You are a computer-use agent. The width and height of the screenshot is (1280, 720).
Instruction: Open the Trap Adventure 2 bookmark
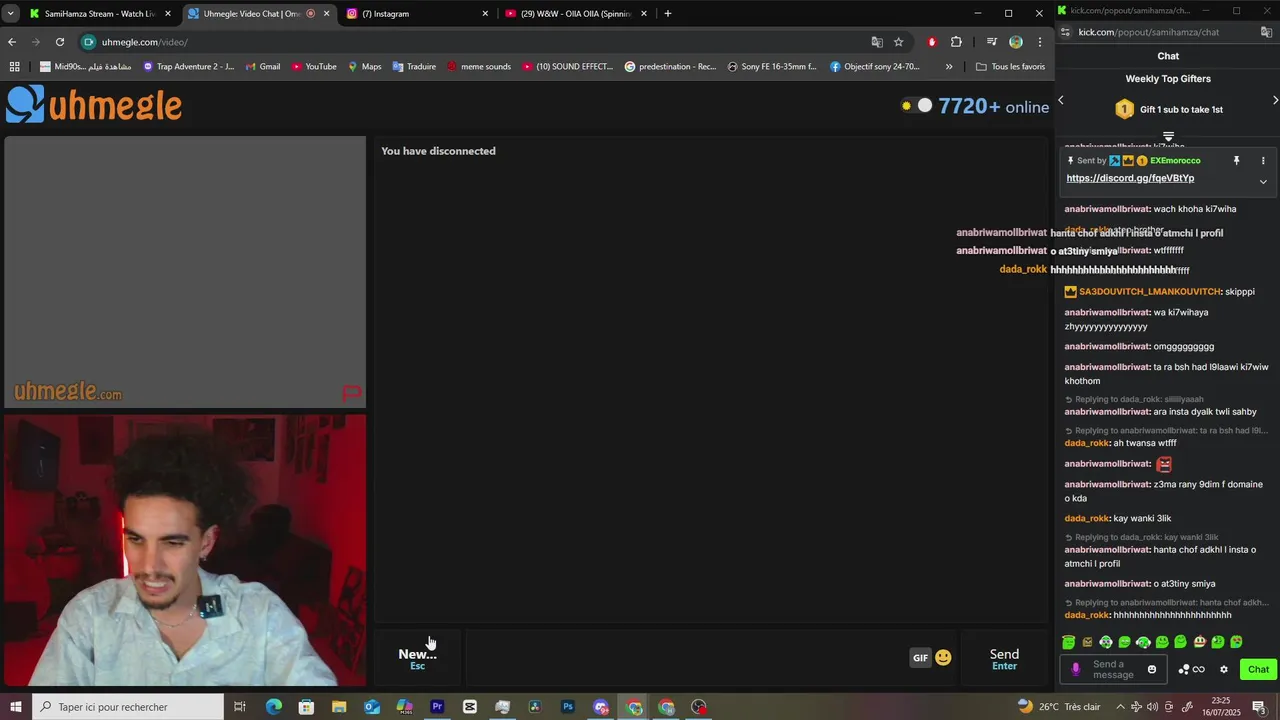click(x=189, y=67)
